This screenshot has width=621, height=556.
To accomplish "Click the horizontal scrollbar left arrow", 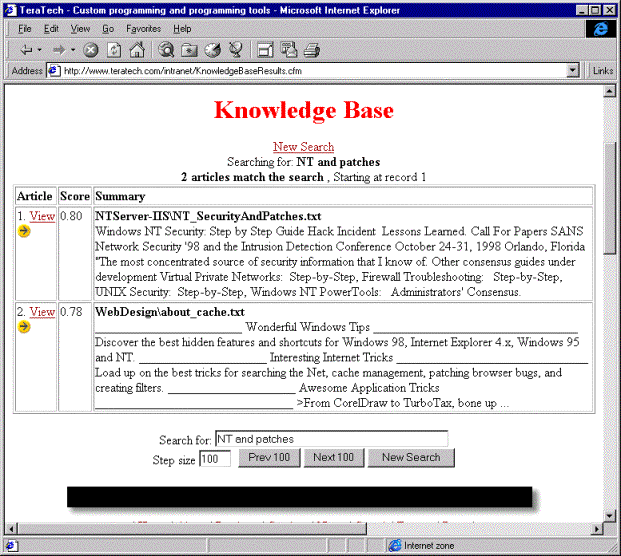I will 11,529.
